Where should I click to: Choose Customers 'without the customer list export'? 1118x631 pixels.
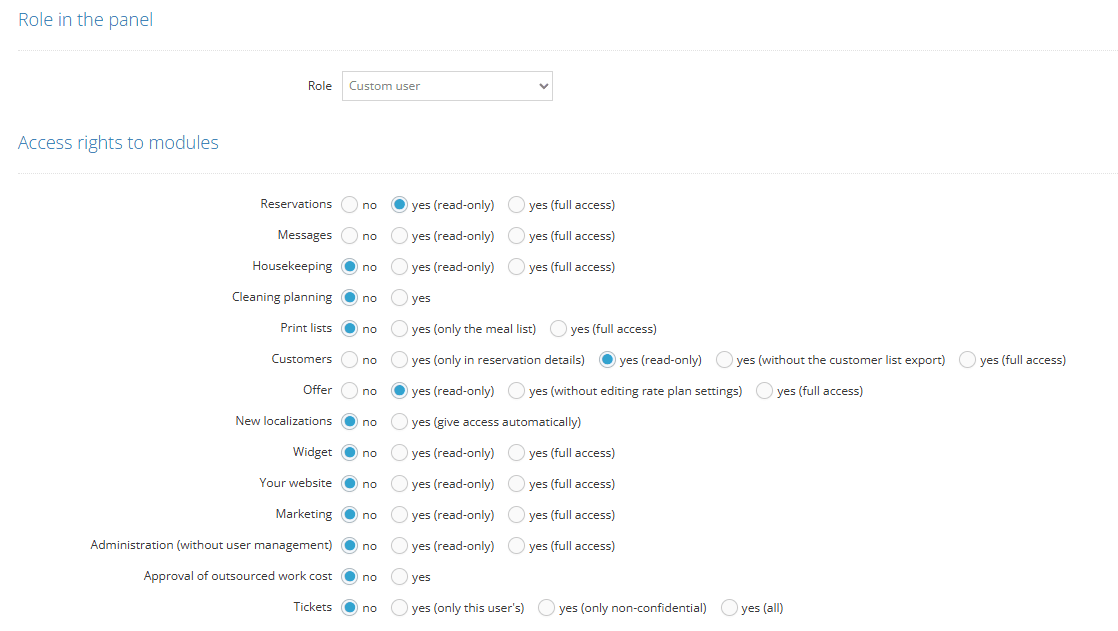coord(725,360)
